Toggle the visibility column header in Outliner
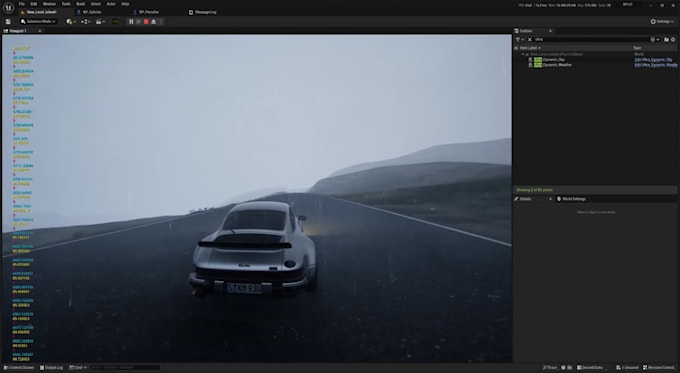 [516, 48]
